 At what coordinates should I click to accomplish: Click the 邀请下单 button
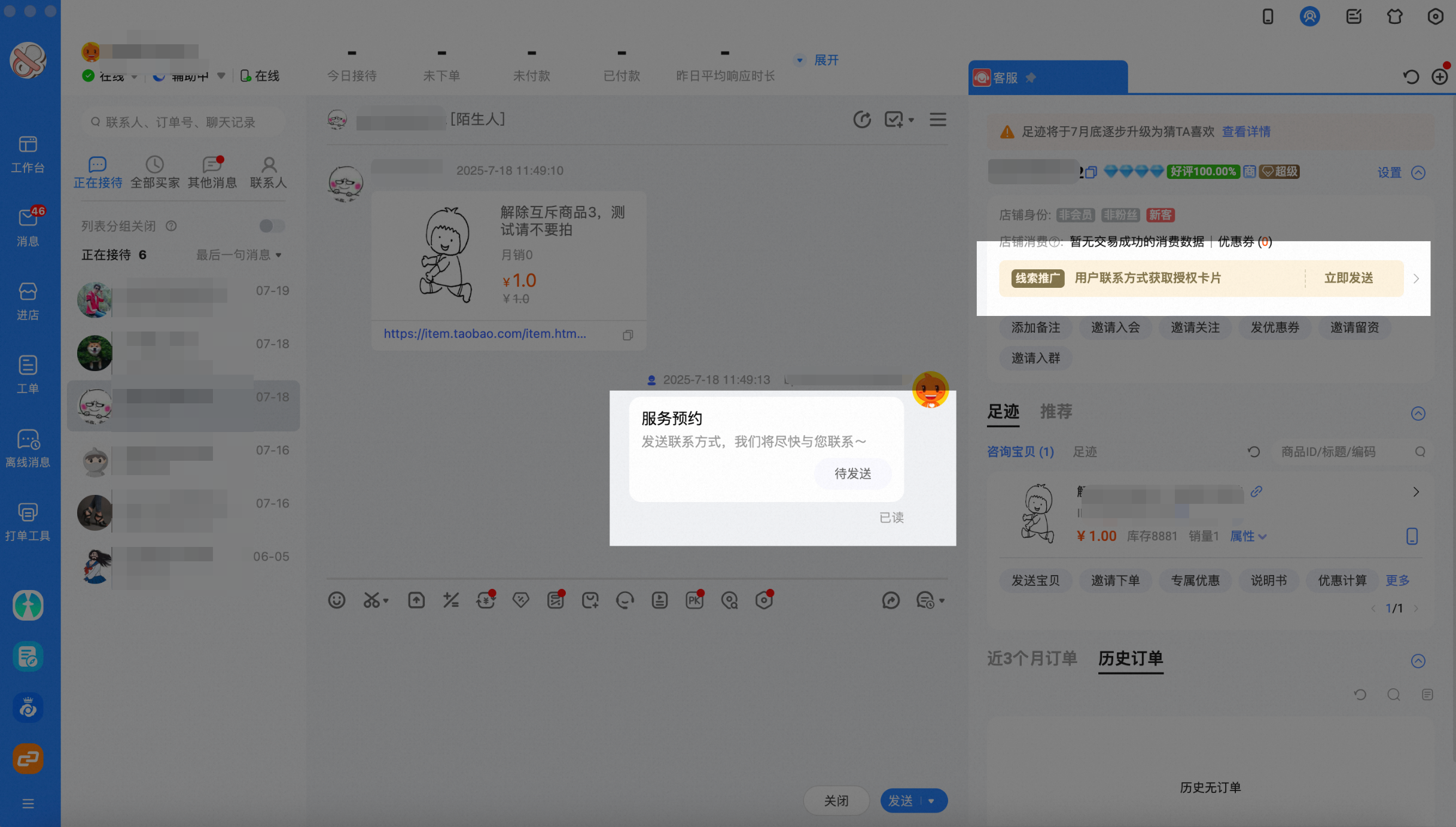(x=1115, y=580)
